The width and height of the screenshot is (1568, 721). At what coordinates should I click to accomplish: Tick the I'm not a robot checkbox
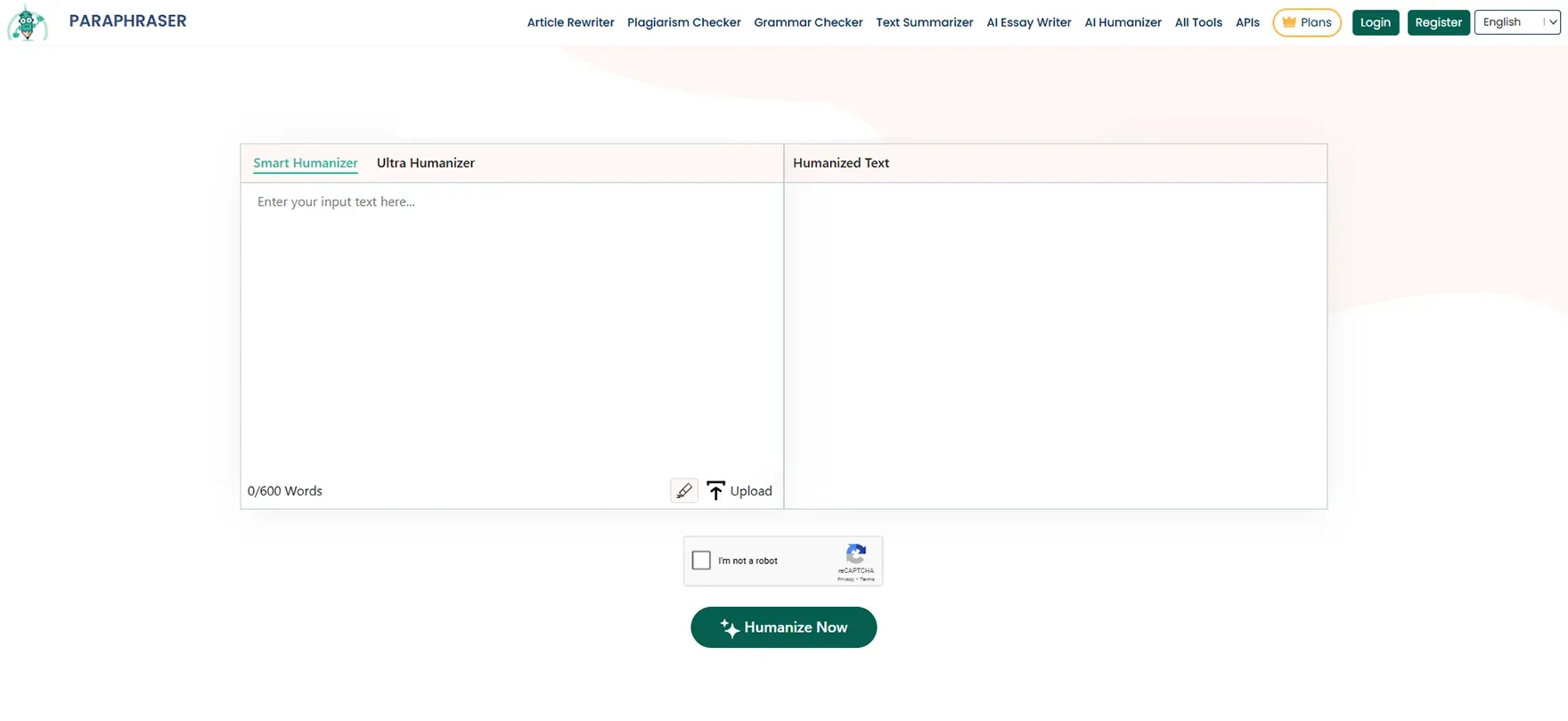click(x=701, y=561)
